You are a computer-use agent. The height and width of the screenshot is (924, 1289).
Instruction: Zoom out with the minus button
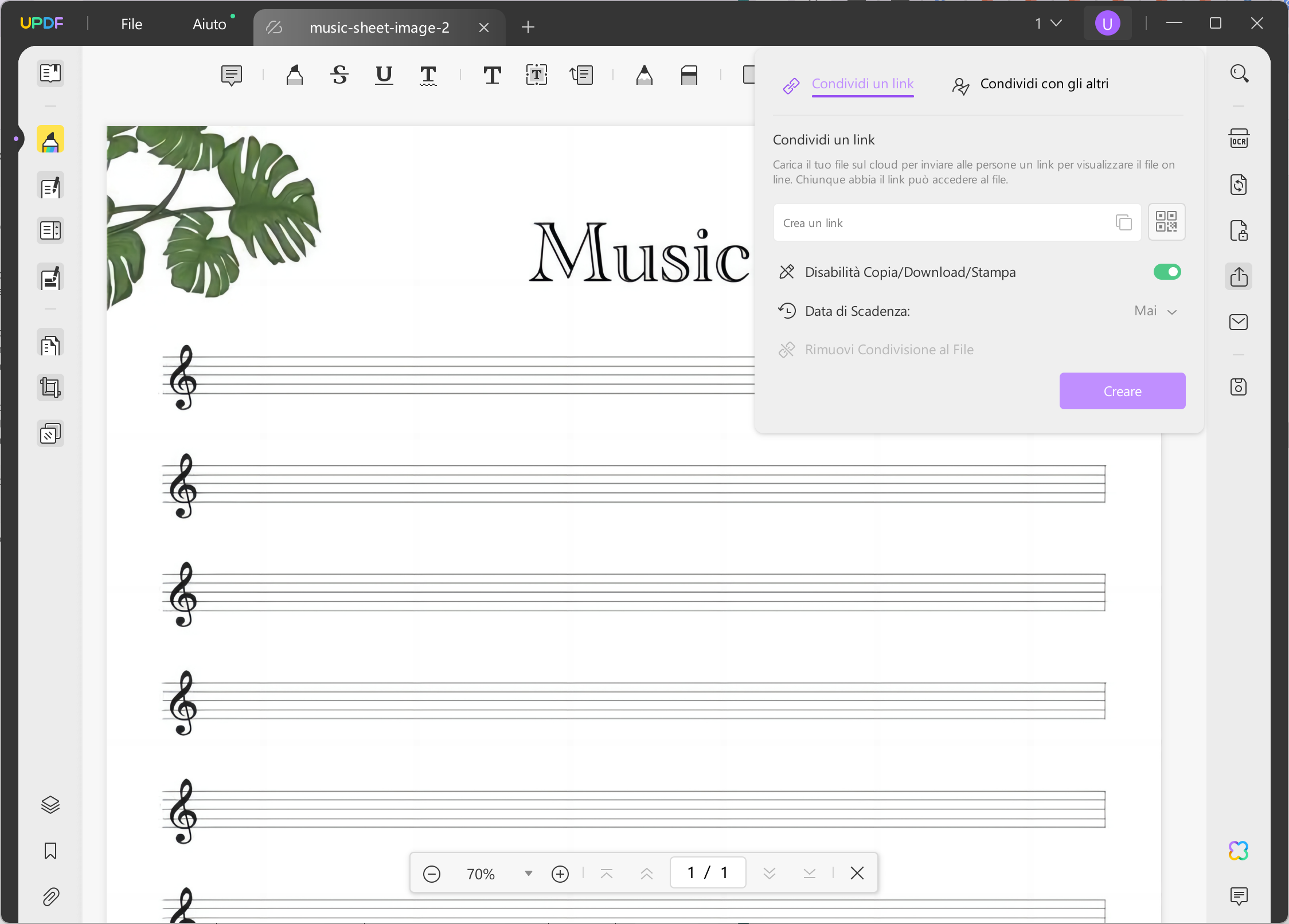point(432,874)
